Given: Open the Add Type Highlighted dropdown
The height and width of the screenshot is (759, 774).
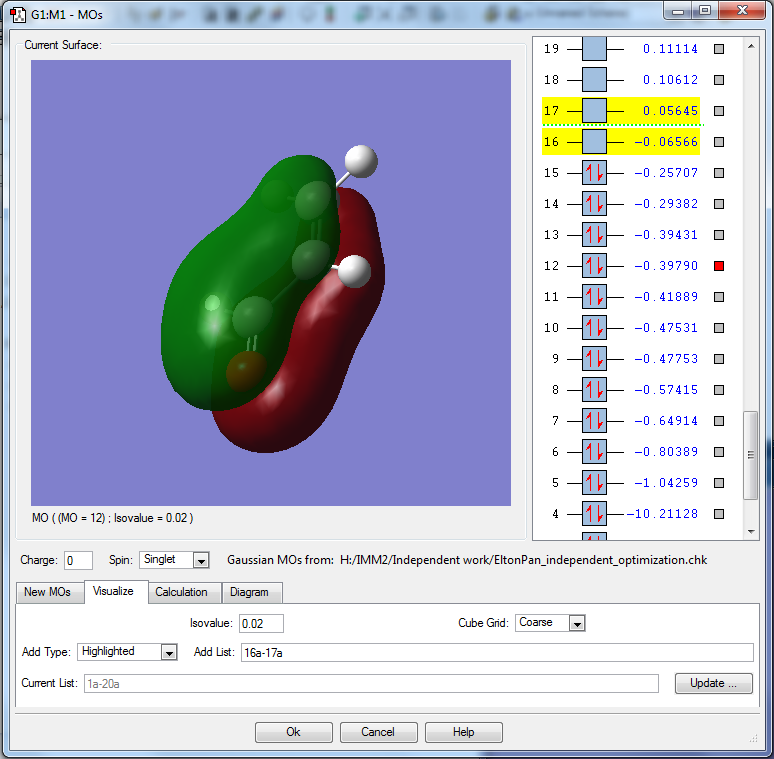Looking at the screenshot, I should (x=169, y=653).
